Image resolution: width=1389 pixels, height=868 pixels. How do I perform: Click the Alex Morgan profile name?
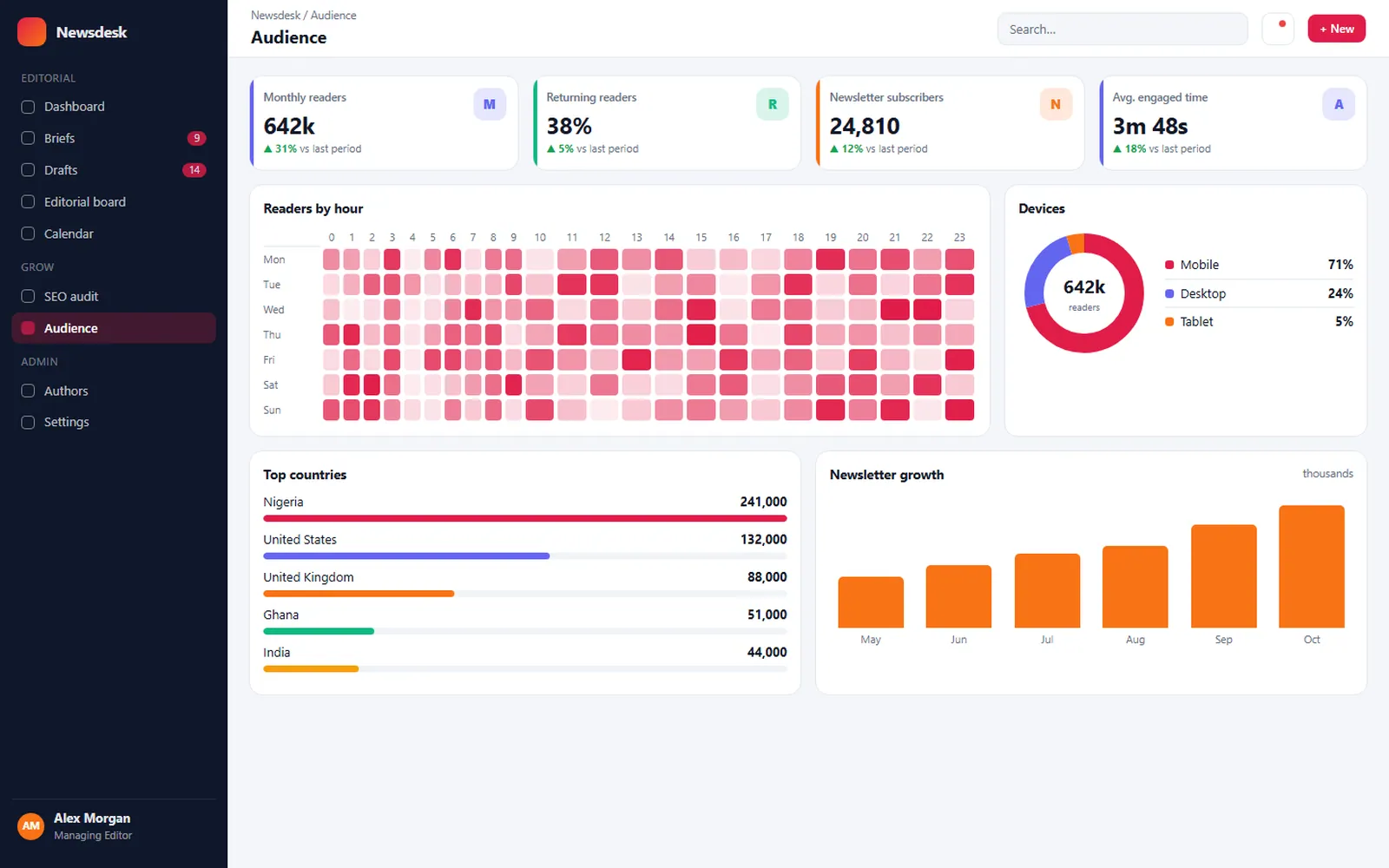92,818
